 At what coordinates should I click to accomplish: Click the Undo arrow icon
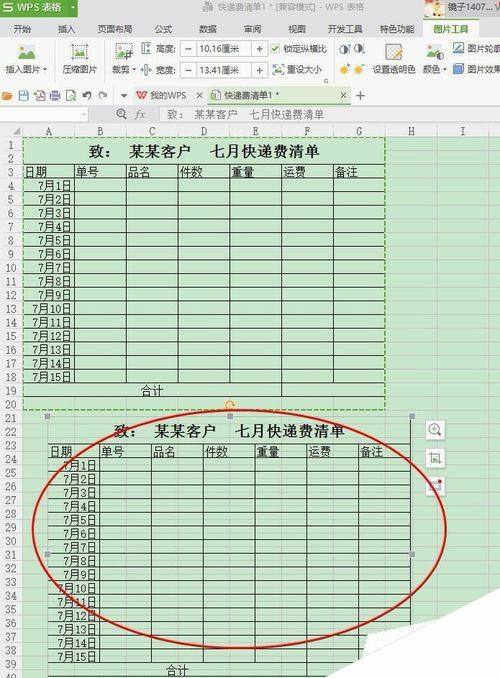pyautogui.click(x=87, y=95)
